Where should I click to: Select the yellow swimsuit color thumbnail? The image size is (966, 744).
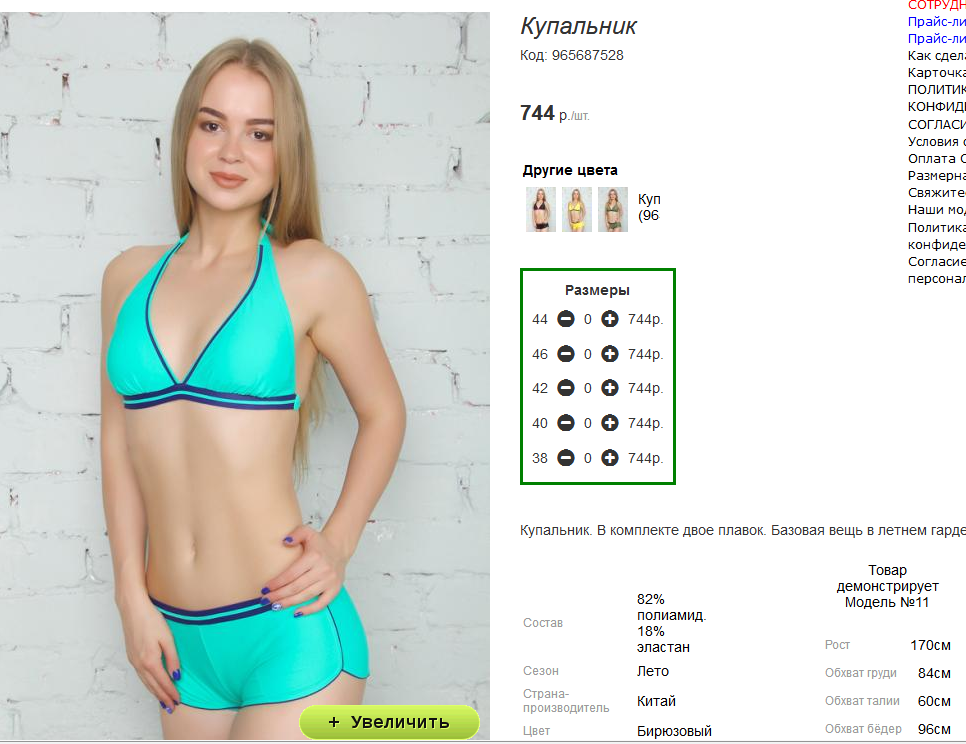[x=577, y=209]
